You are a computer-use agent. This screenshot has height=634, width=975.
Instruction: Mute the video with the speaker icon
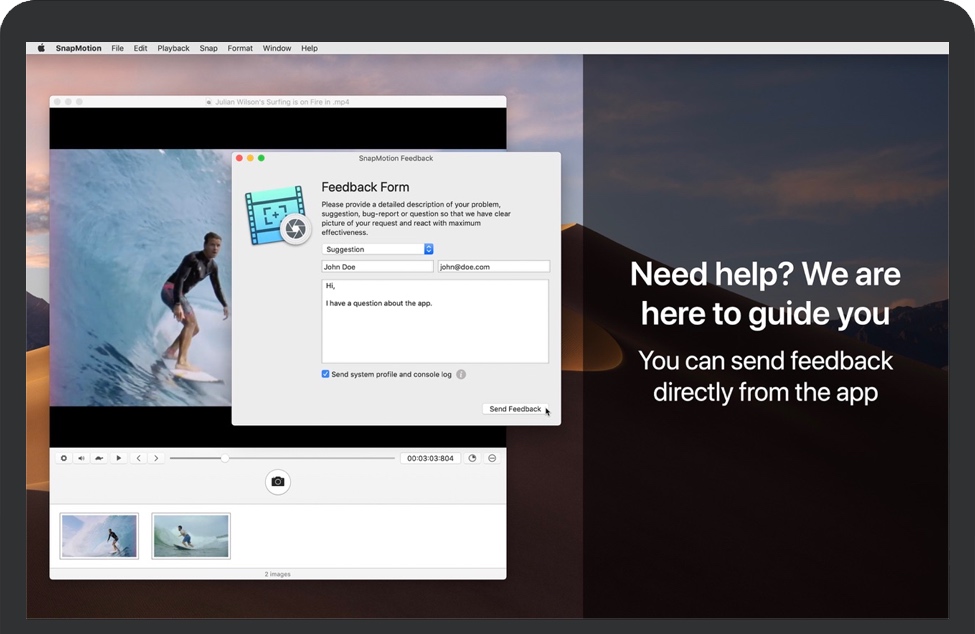(x=82, y=458)
